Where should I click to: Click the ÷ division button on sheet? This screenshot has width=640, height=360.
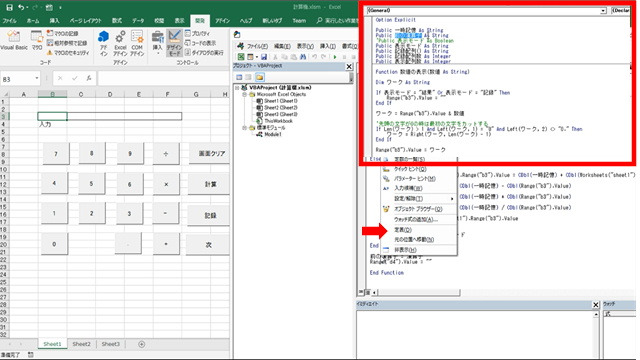coord(166,154)
